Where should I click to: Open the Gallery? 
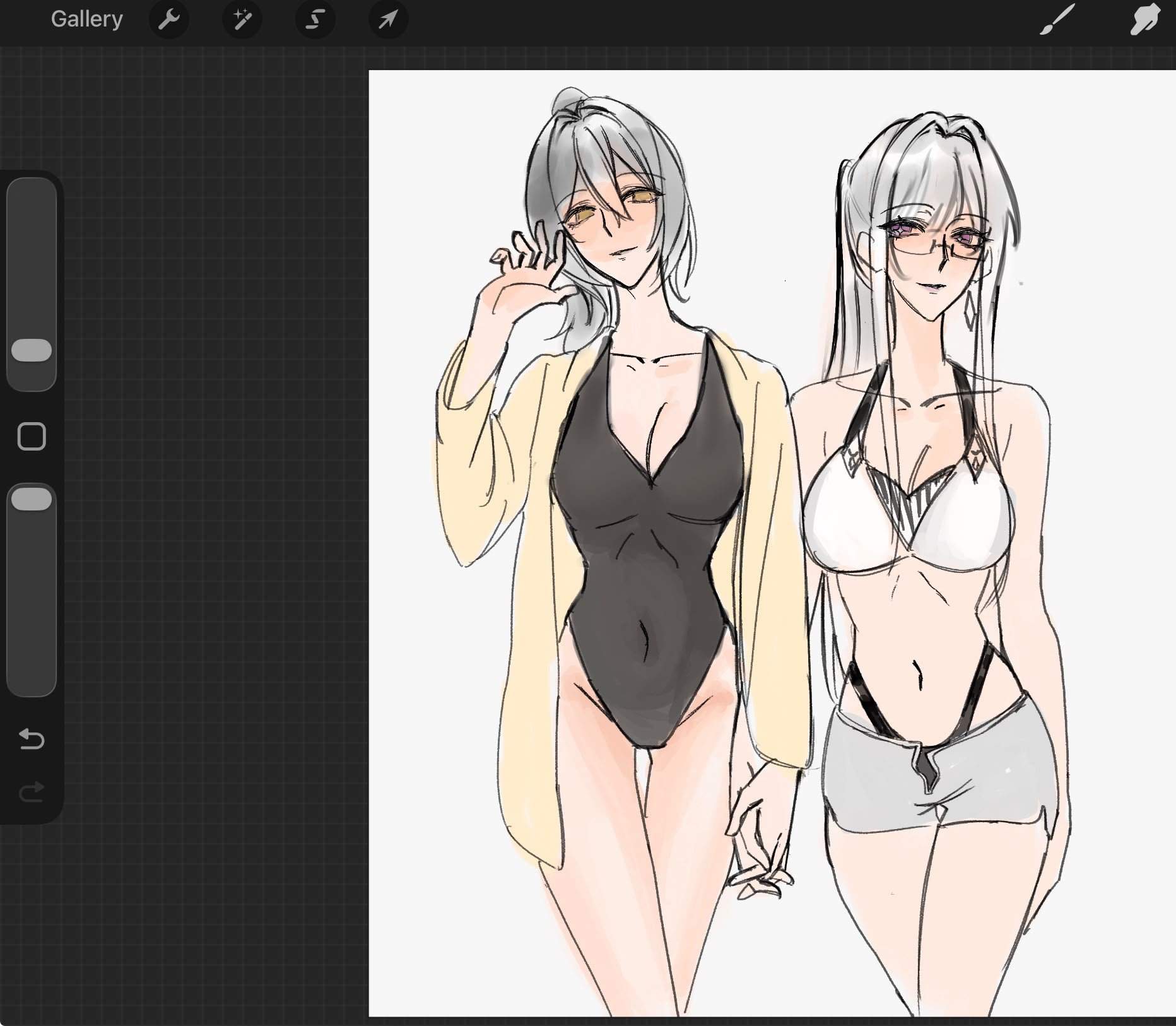tap(86, 20)
